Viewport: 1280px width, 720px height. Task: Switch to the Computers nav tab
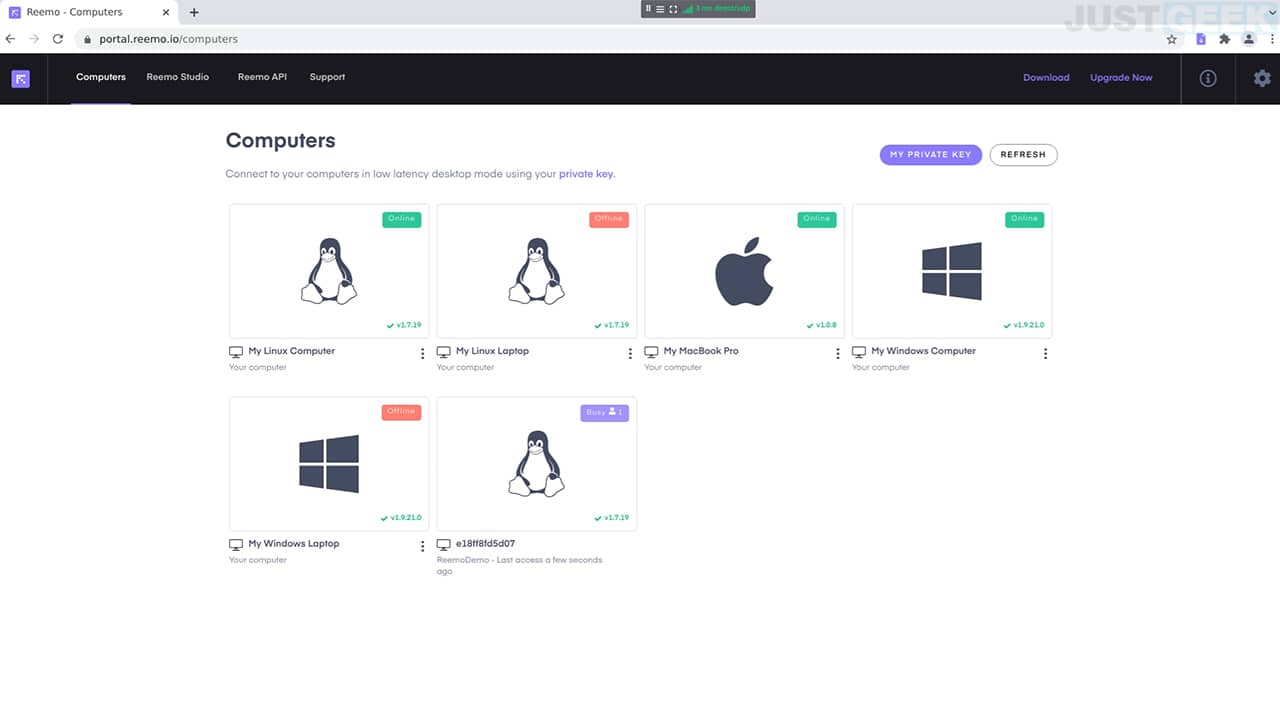coord(101,77)
